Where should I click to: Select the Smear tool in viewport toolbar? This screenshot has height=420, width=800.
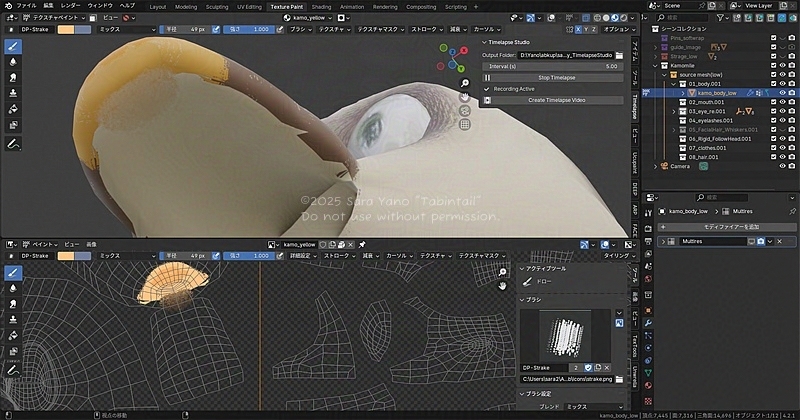(x=13, y=77)
